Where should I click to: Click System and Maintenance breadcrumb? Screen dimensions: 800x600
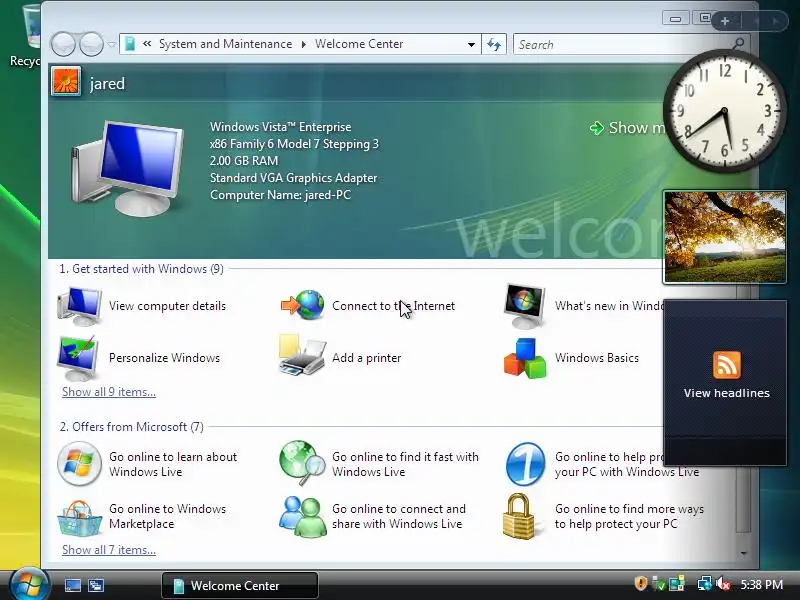pyautogui.click(x=225, y=44)
